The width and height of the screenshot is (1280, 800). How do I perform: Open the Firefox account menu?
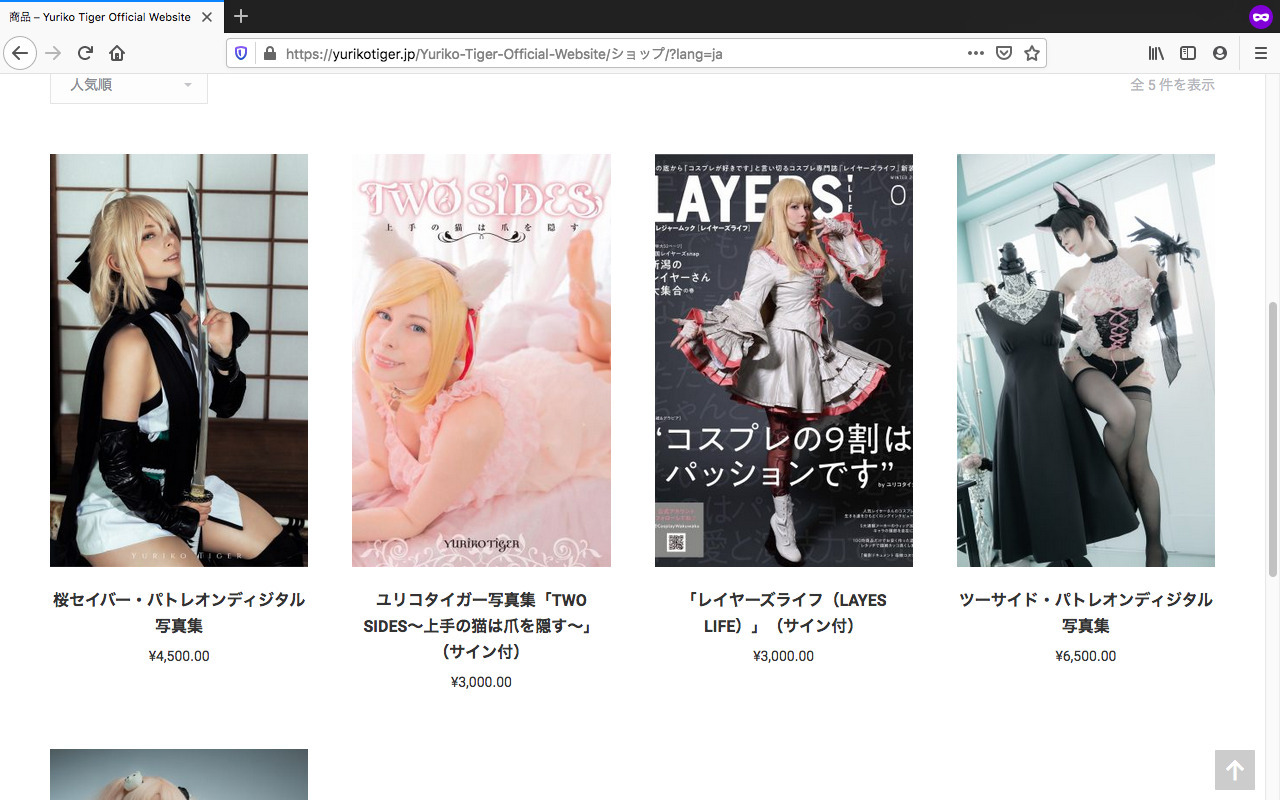point(1220,53)
